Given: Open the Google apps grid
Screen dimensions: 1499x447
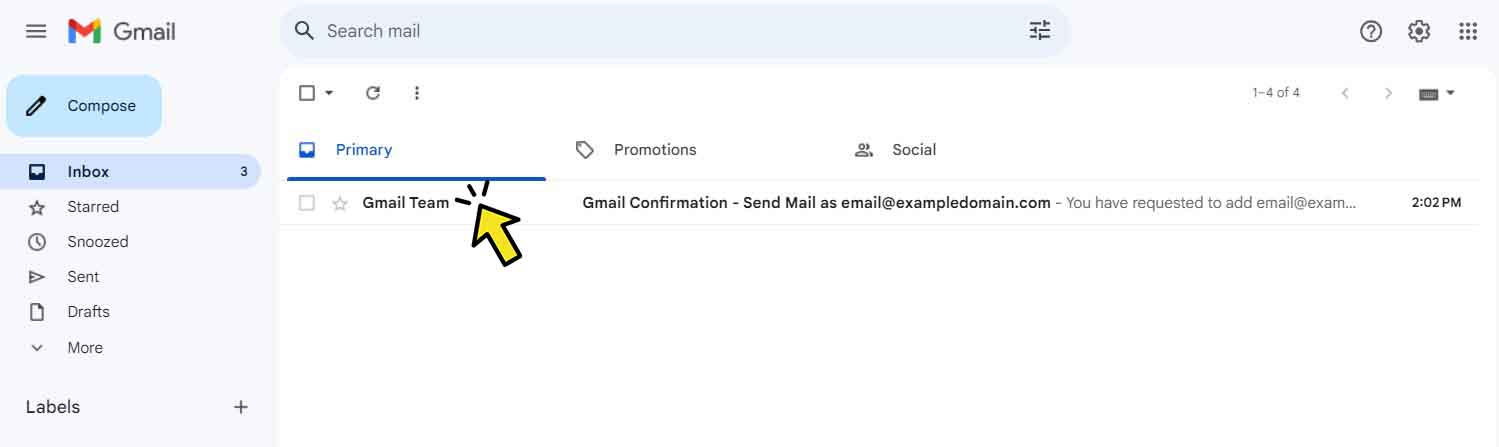Looking at the screenshot, I should click(x=1468, y=31).
